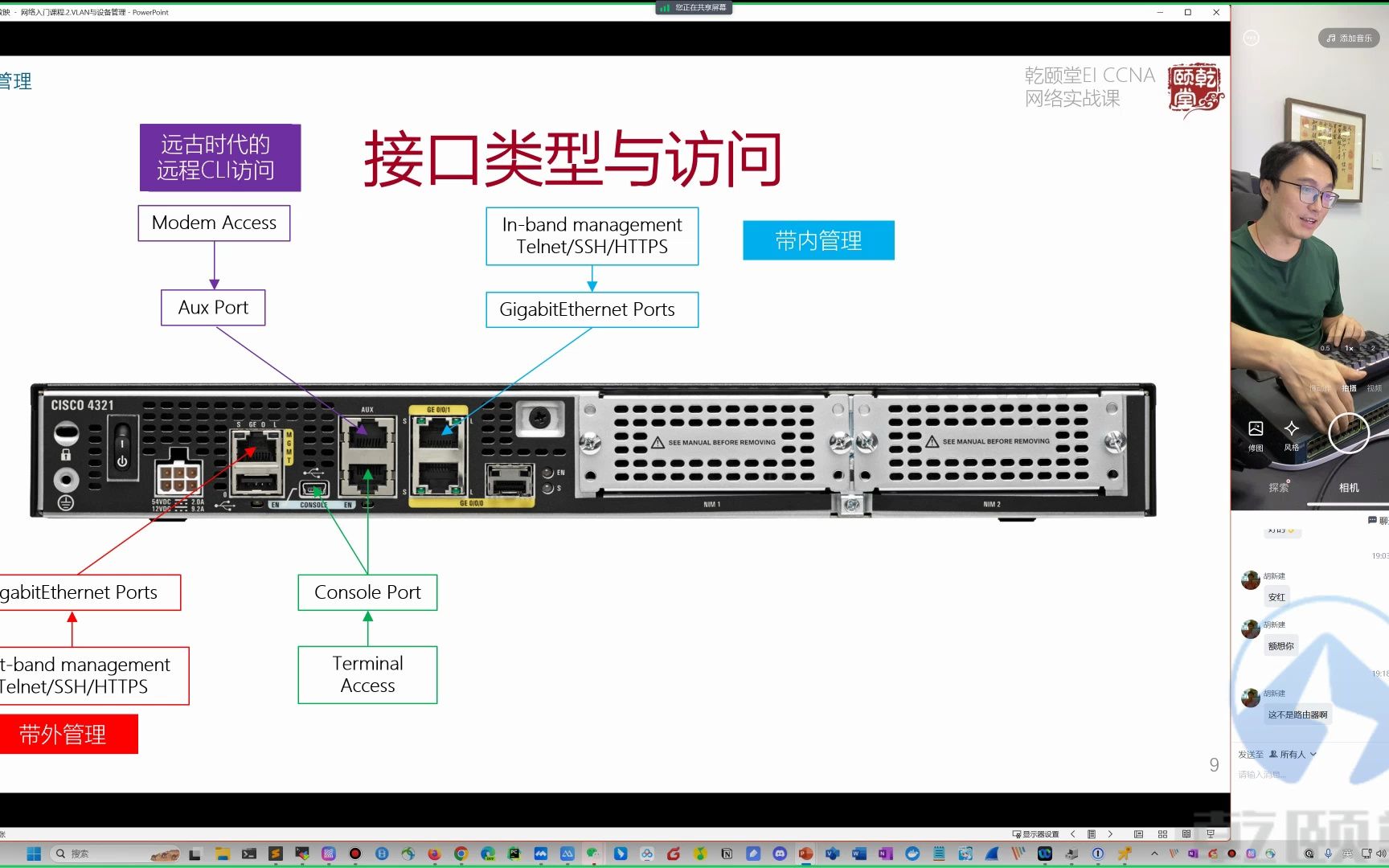This screenshot has width=1389, height=868.
Task: Advance to next slide with right arrow
Action: tap(1111, 834)
